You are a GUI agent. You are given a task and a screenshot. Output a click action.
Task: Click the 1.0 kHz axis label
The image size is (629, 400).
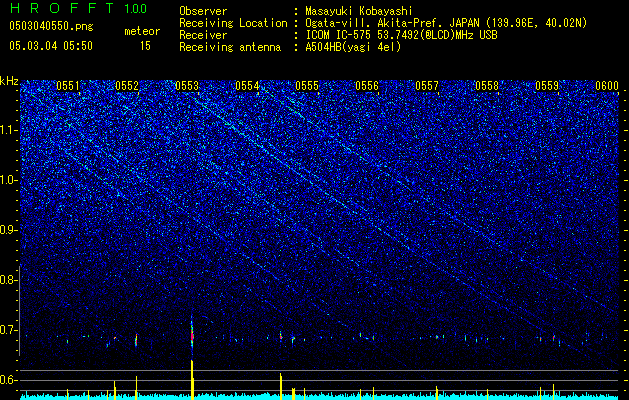[9, 181]
